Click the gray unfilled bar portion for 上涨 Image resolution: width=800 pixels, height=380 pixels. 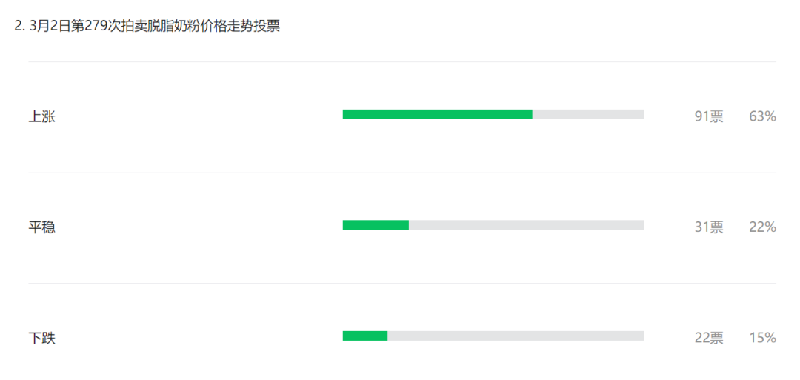pyautogui.click(x=588, y=114)
